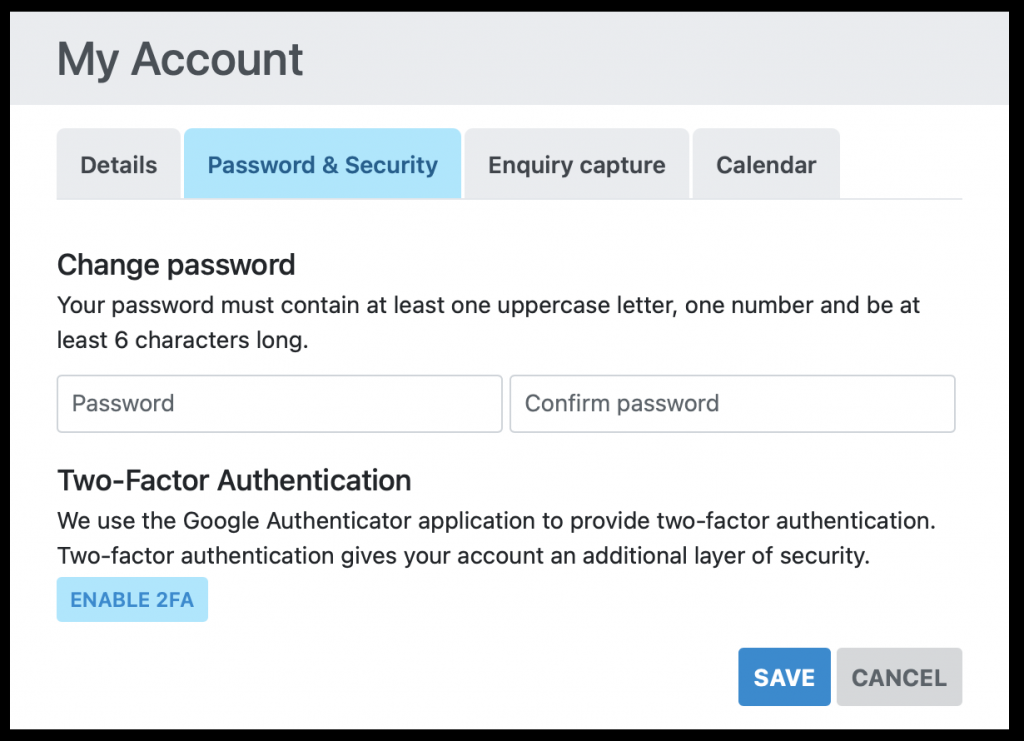The width and height of the screenshot is (1024, 741).
Task: Click into the Password input field
Action: pyautogui.click(x=279, y=404)
